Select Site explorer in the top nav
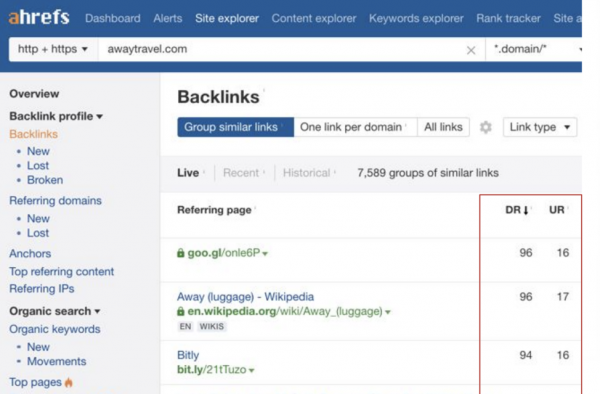 (227, 18)
